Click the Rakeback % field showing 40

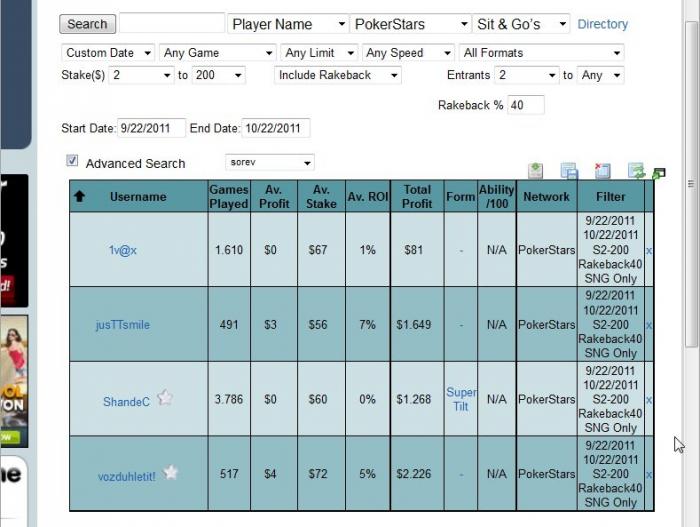(526, 105)
